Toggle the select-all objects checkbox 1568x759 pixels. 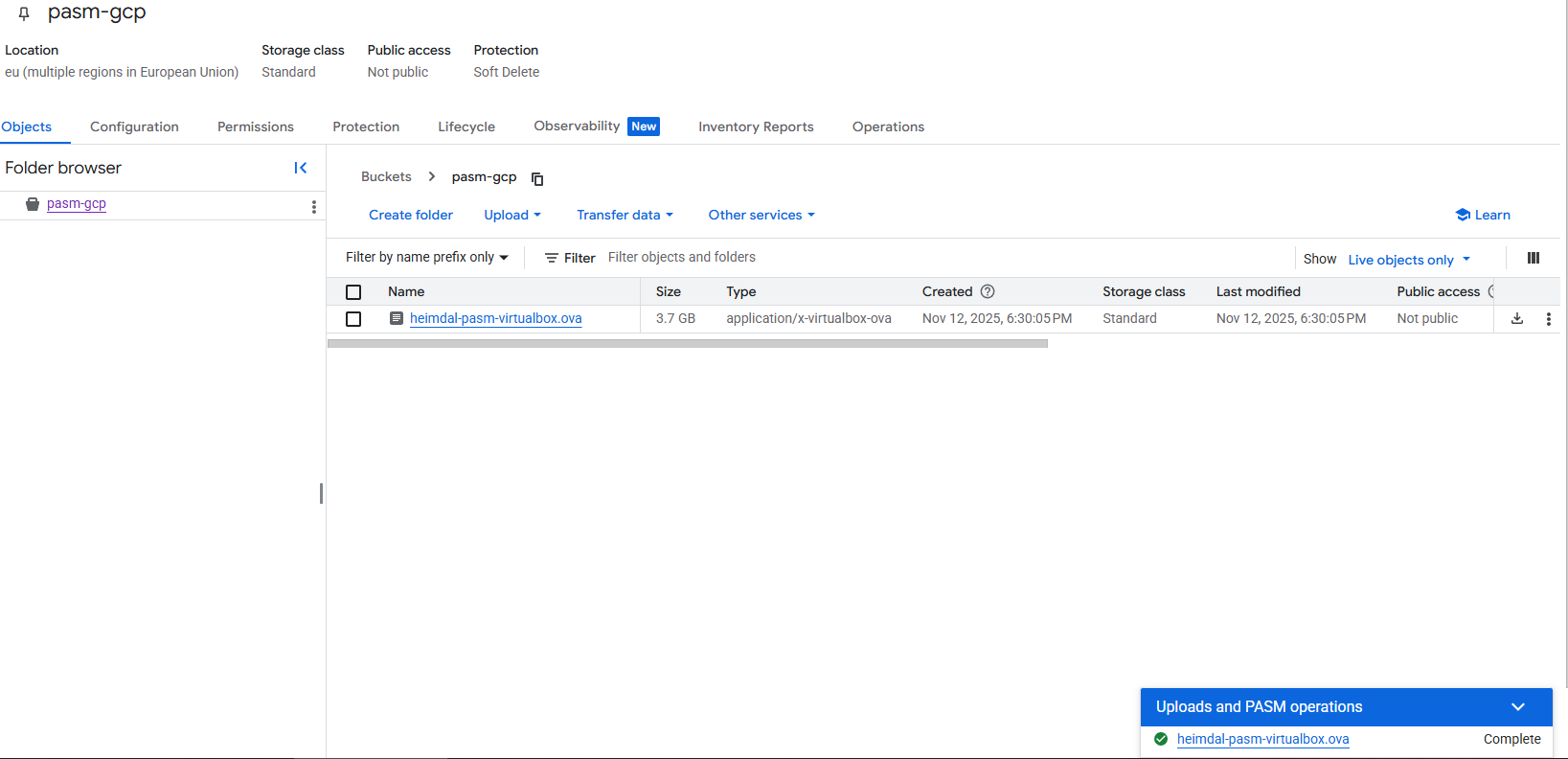pos(353,292)
